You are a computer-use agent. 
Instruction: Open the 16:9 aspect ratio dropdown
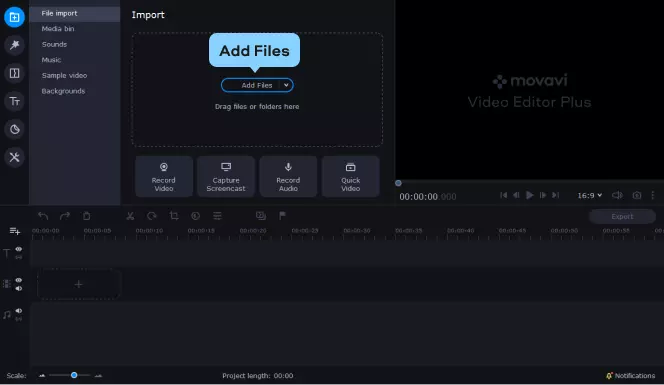point(590,195)
